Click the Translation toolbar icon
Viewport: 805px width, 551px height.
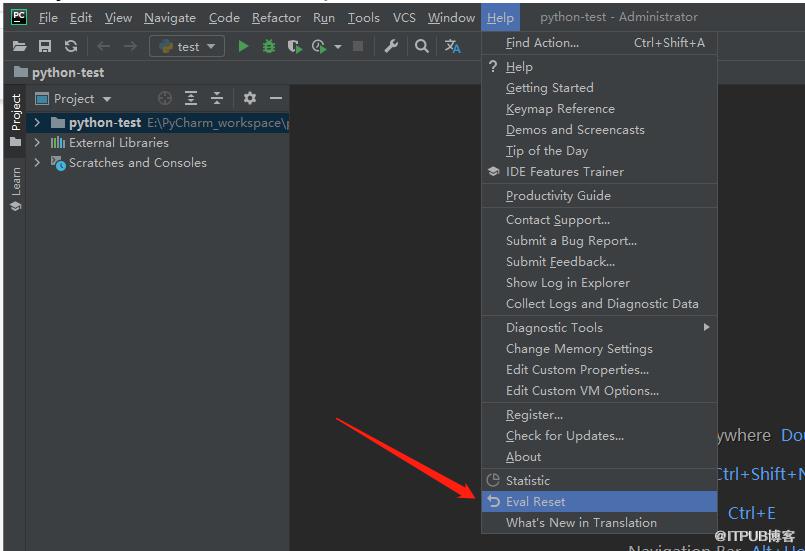click(452, 47)
